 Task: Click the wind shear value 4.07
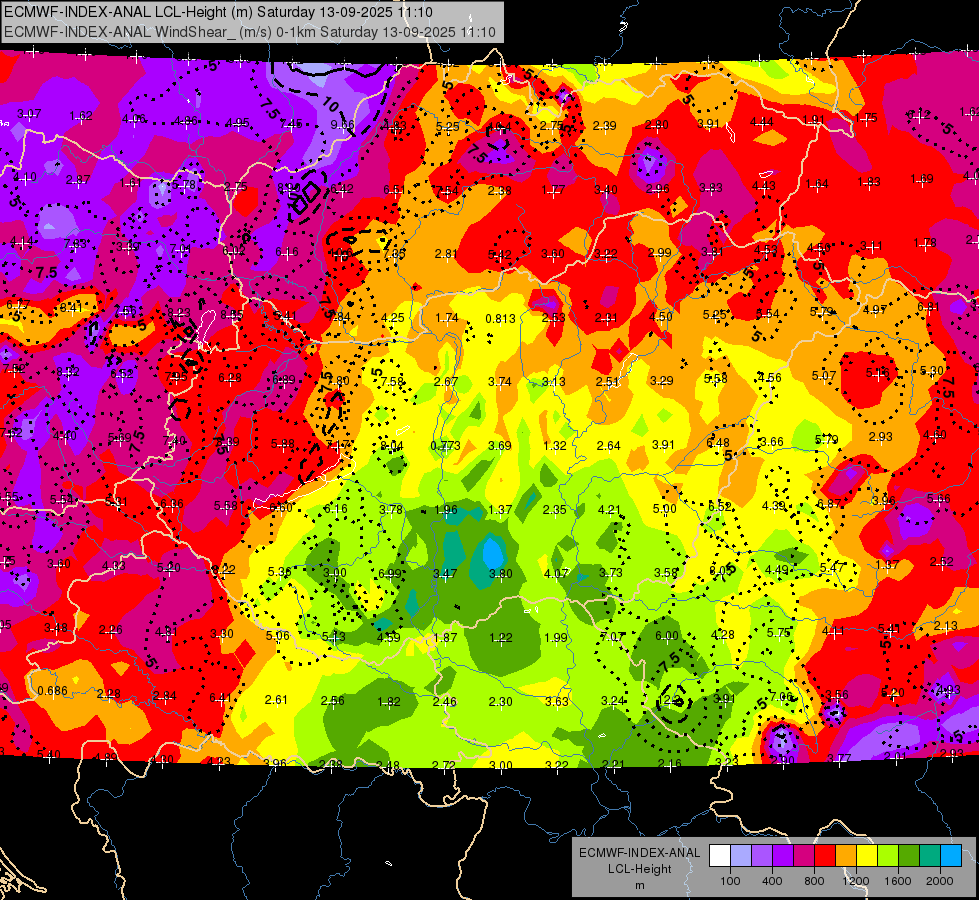tap(556, 573)
